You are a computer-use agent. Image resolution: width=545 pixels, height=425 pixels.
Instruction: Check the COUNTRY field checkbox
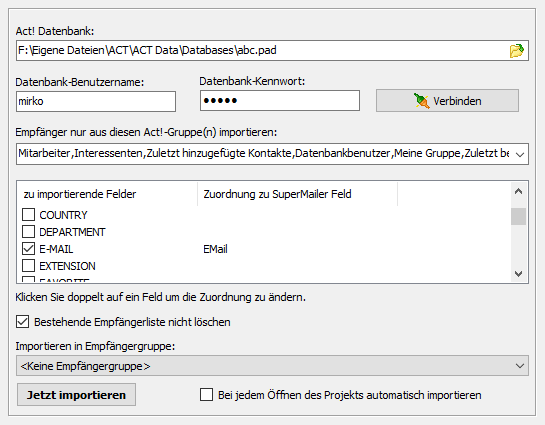click(x=28, y=215)
